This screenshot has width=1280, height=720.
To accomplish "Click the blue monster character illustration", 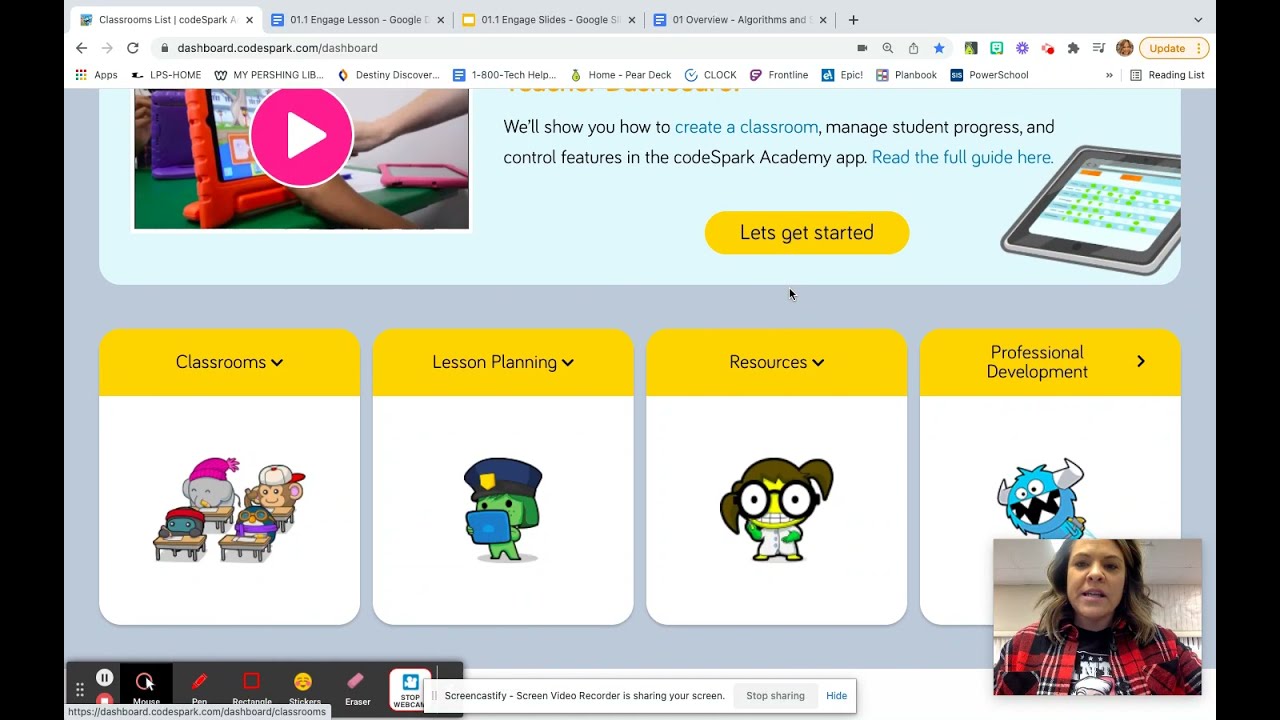I will (1040, 500).
